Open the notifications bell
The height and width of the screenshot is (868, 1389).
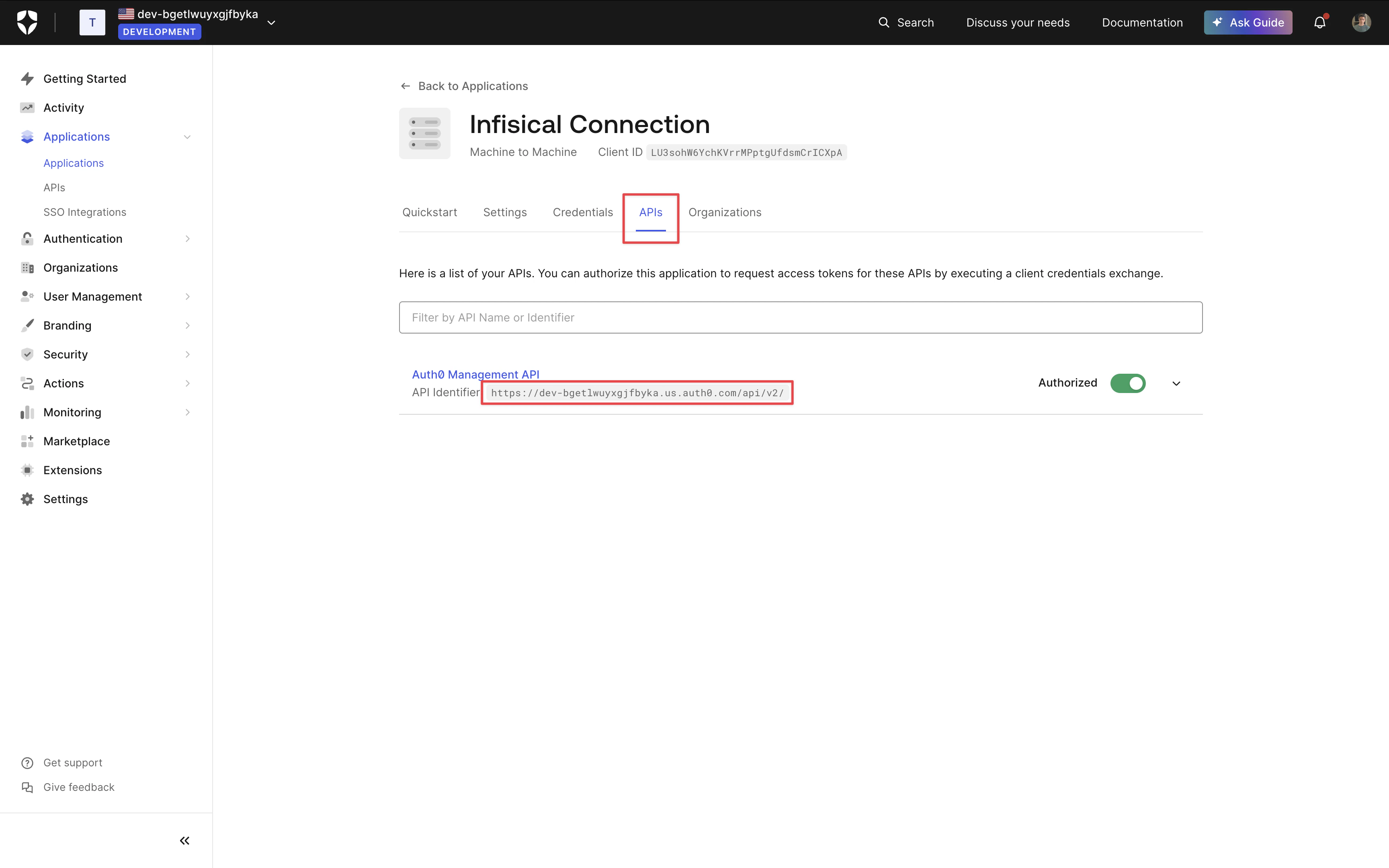coord(1319,23)
